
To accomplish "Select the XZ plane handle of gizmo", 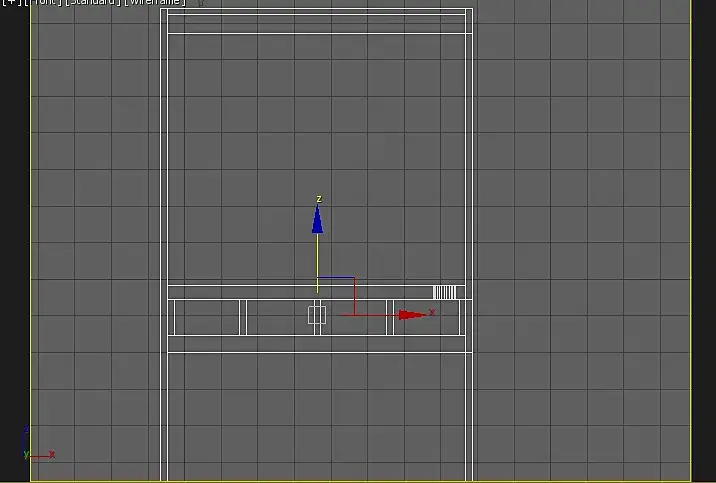I will pos(336,296).
